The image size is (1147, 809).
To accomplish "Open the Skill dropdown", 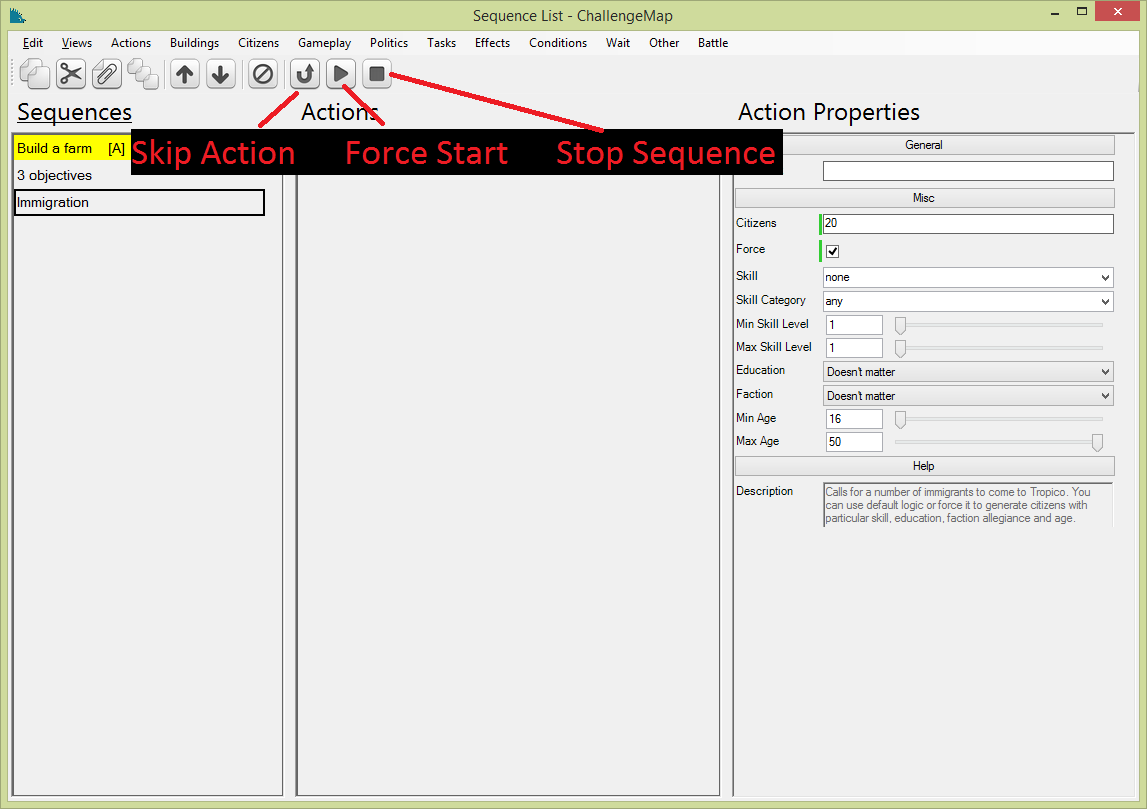I will (x=968, y=277).
